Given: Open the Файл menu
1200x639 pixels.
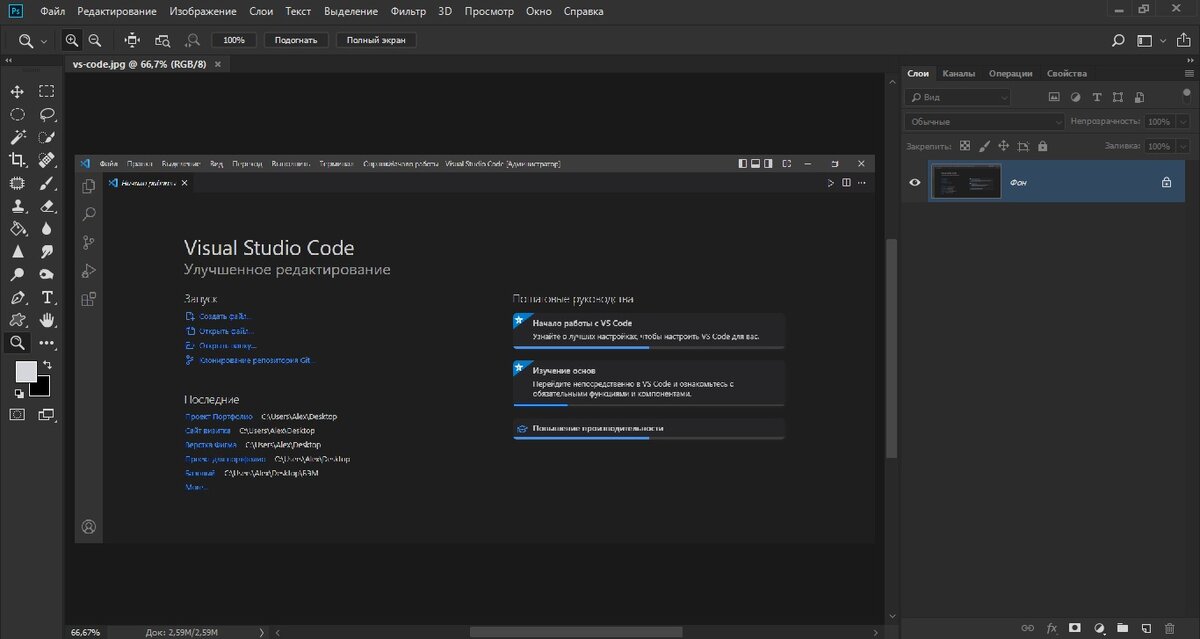Looking at the screenshot, I should (x=53, y=11).
